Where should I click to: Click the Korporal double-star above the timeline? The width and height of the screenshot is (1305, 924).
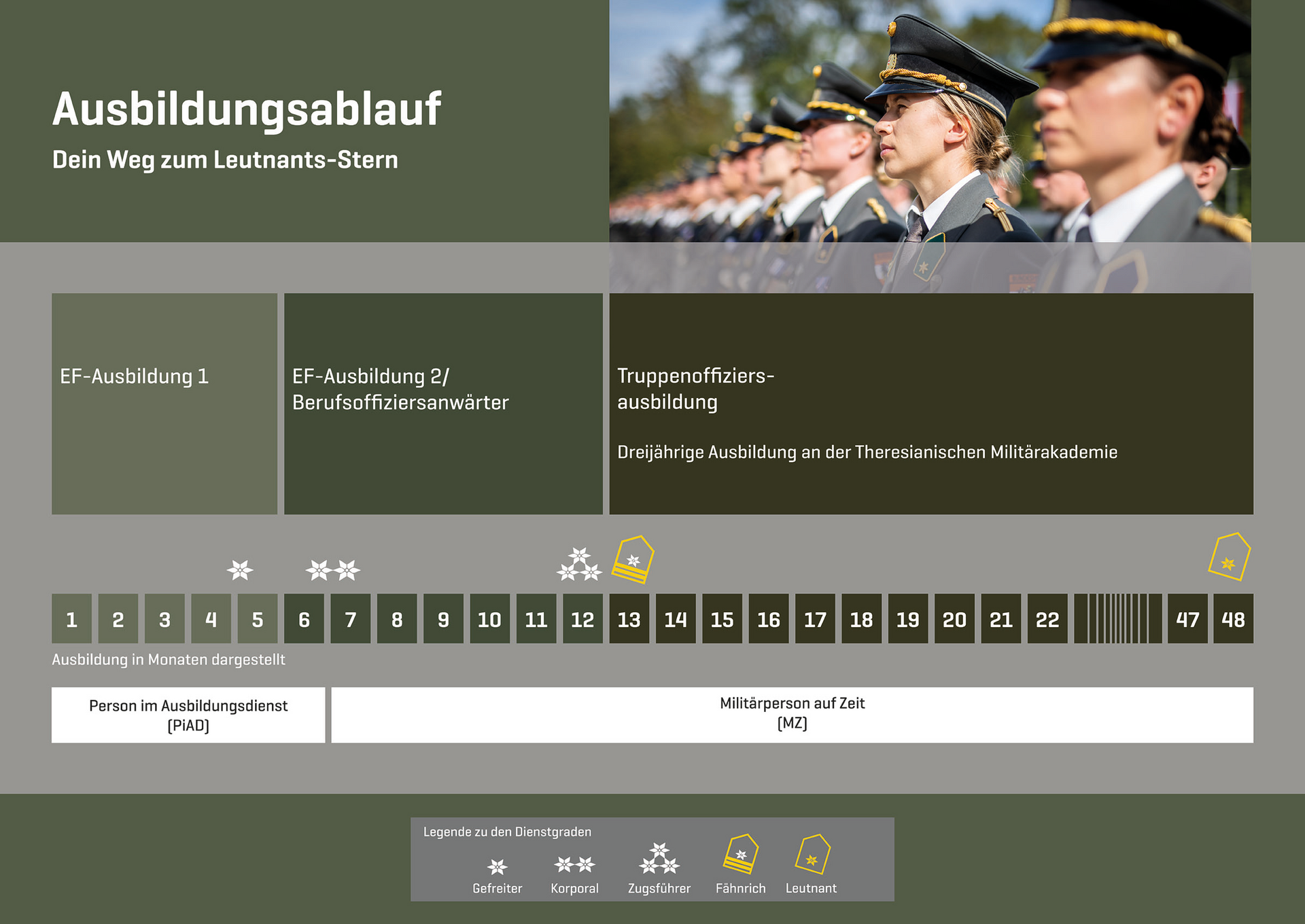pos(333,569)
